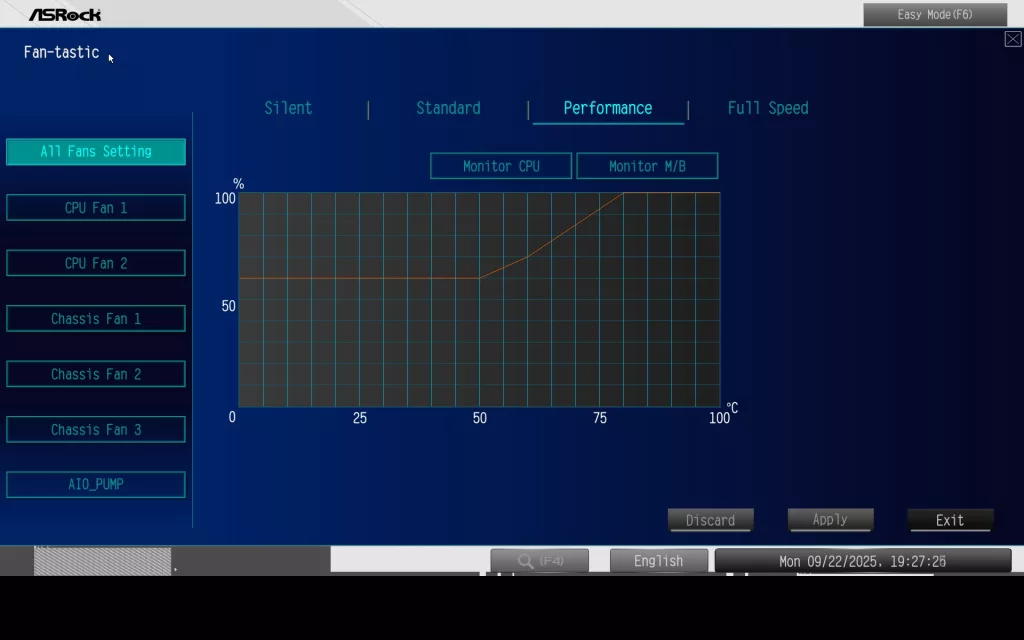Select Chassis Fan 2

(96, 374)
